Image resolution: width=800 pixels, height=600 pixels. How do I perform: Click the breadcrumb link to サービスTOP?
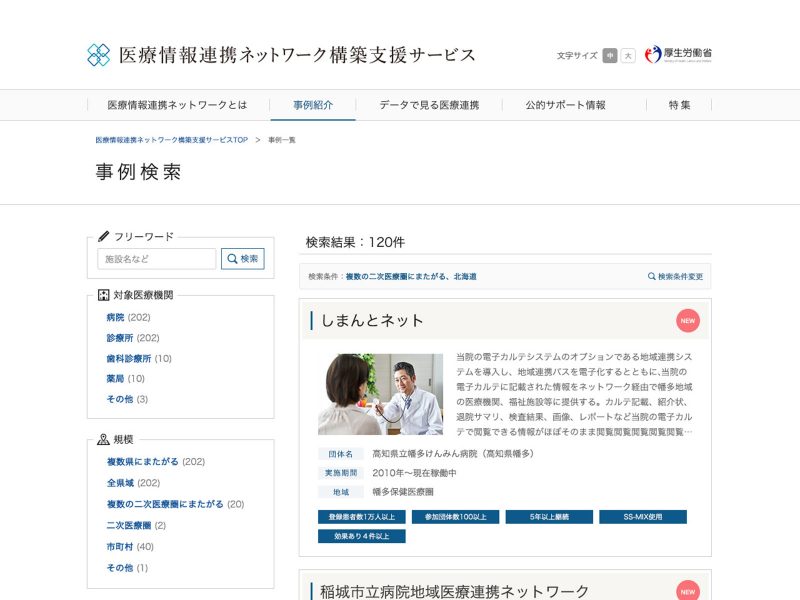(171, 140)
